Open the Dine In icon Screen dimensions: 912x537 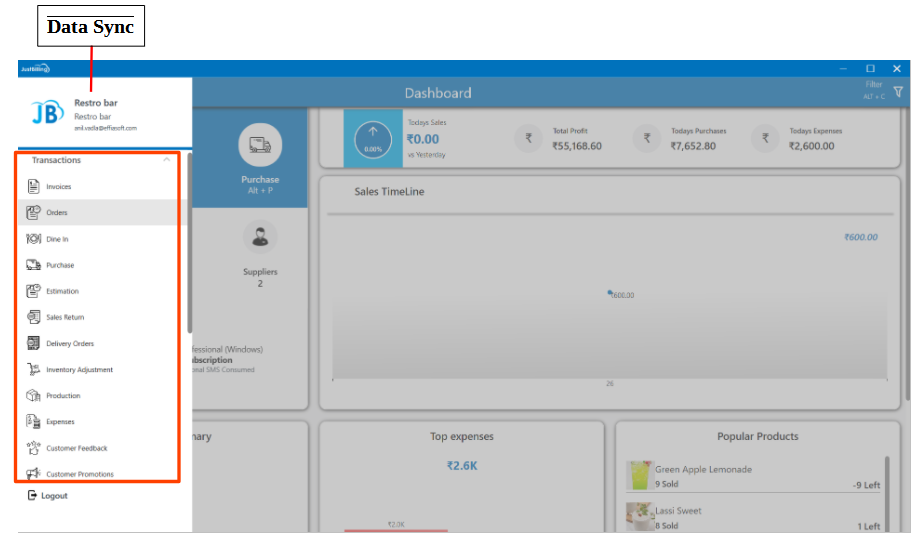pyautogui.click(x=33, y=239)
